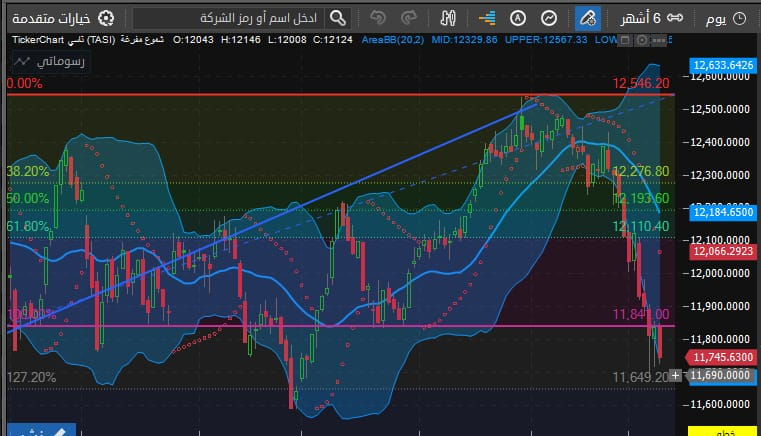761x436 pixels.
Task: Select the 61.80% Fibonacci level label
Action: (28, 226)
